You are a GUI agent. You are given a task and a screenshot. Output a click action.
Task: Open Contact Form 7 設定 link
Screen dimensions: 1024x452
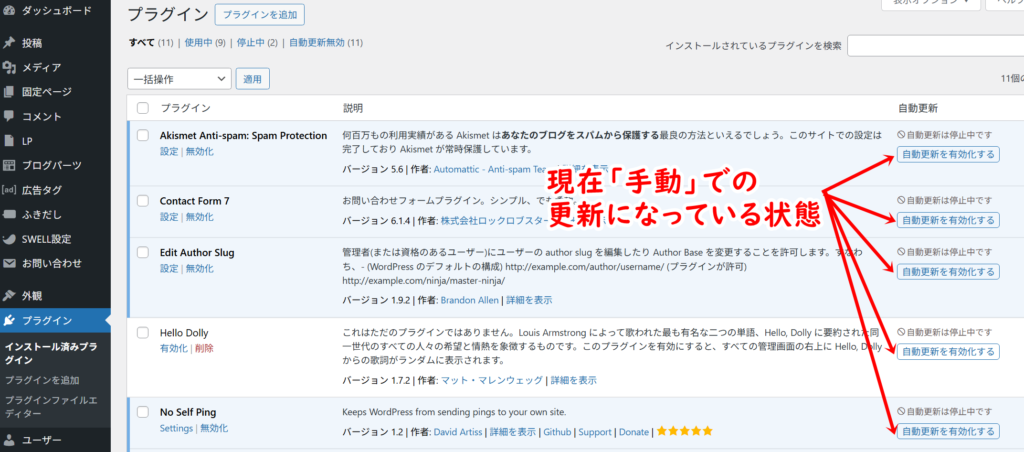(x=169, y=217)
